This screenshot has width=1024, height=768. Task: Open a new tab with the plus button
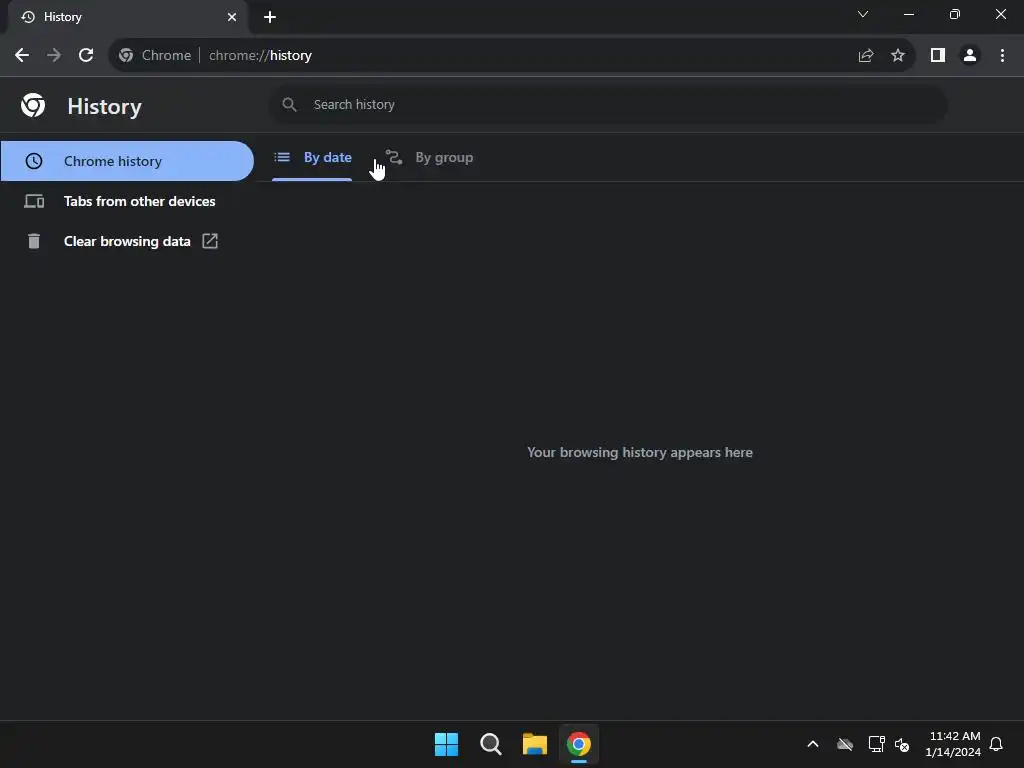click(270, 17)
